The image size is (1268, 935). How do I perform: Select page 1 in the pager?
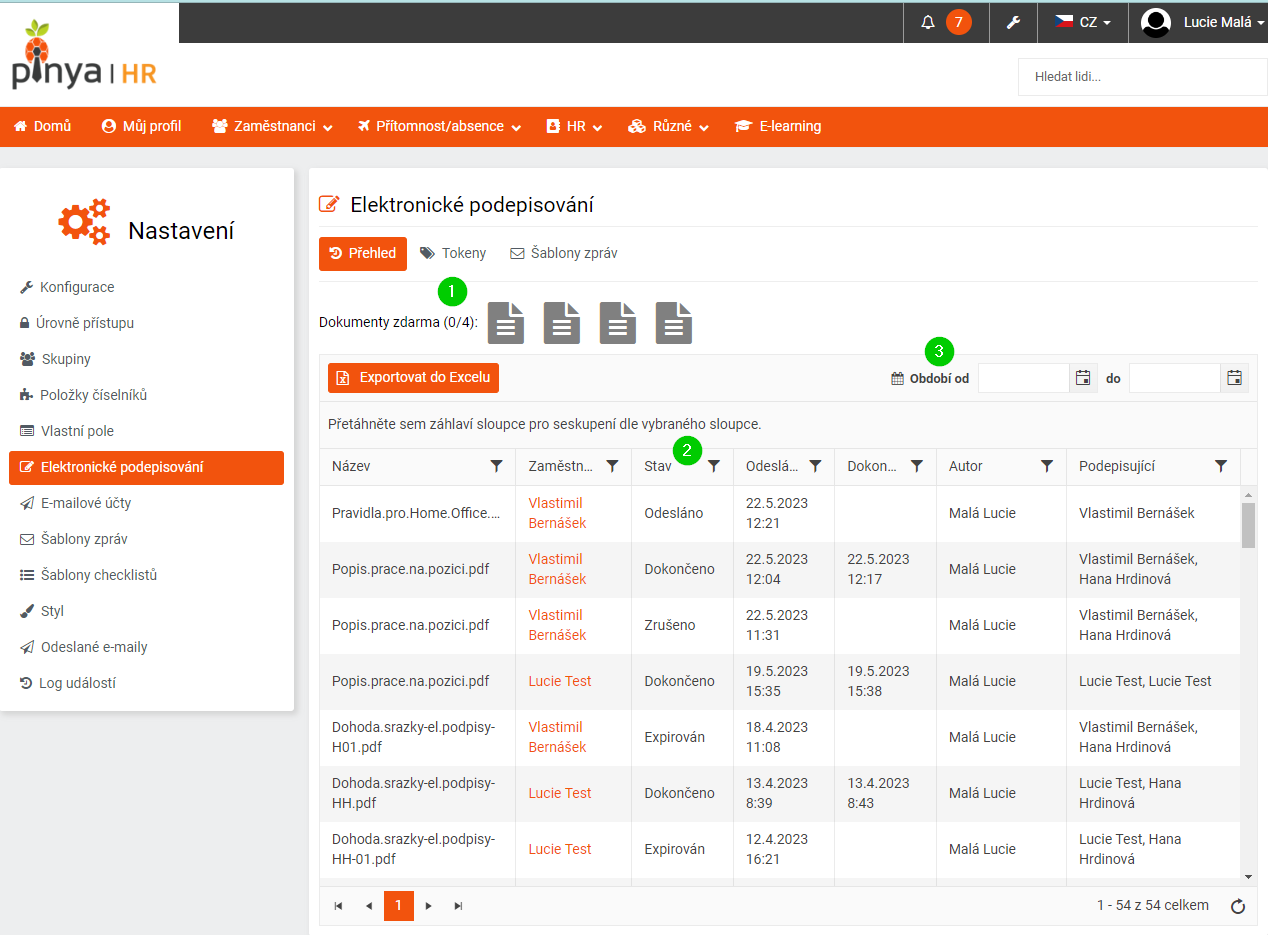click(398, 906)
